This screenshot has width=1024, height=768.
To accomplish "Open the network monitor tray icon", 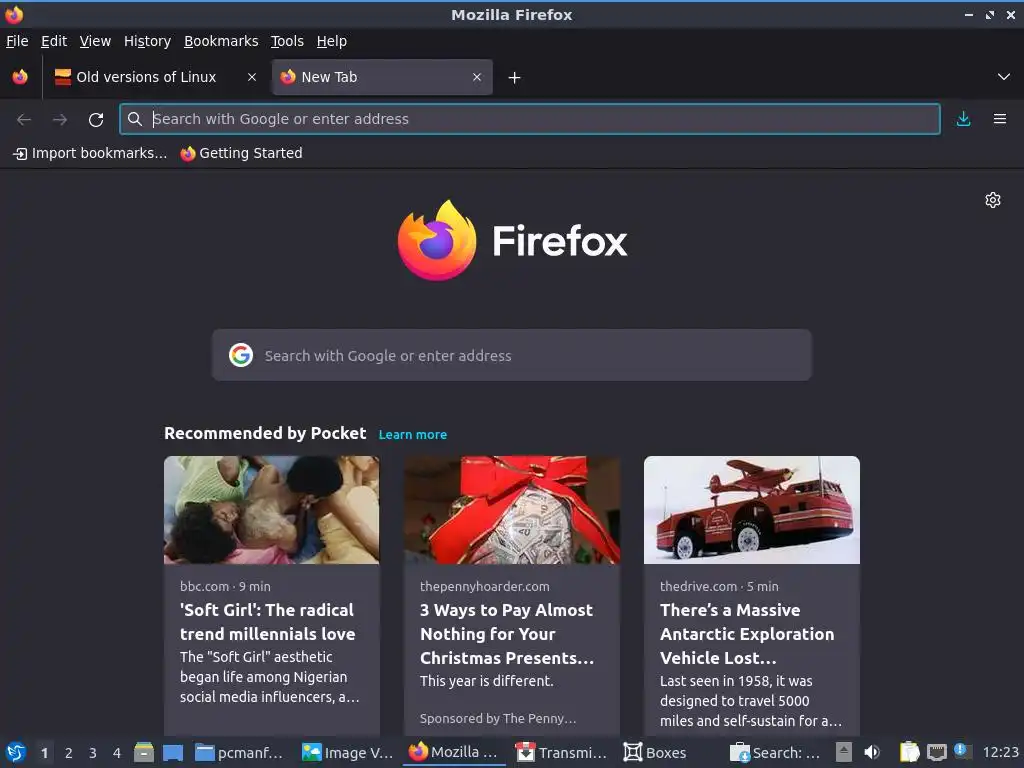I will (937, 753).
